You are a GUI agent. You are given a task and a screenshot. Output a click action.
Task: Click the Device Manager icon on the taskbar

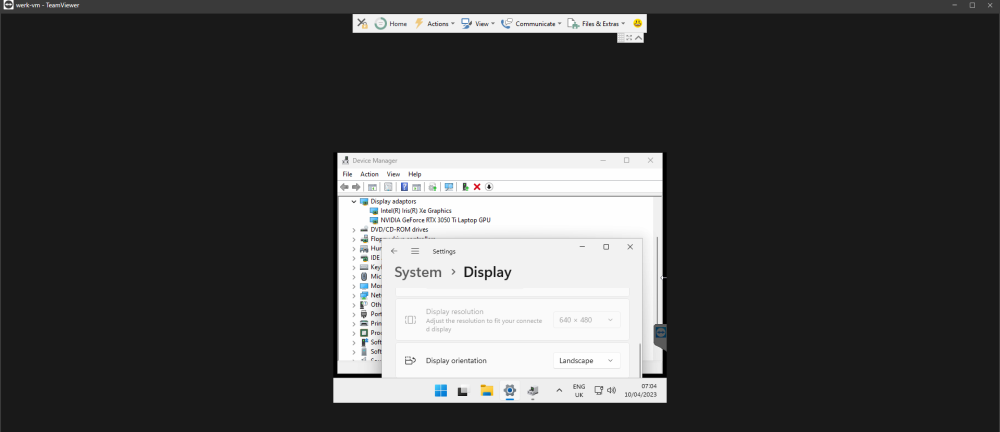(533, 391)
